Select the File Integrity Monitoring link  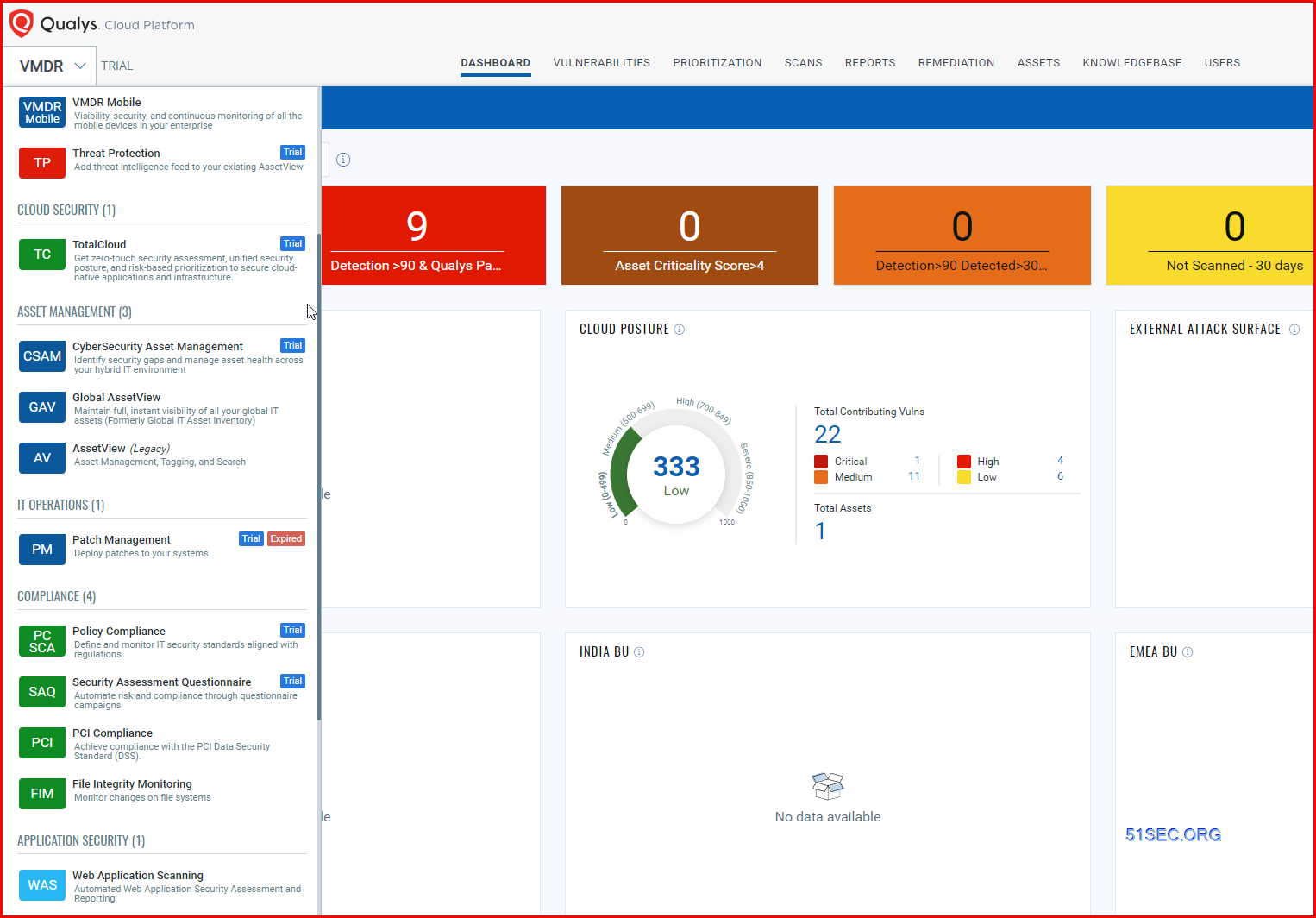pyautogui.click(x=132, y=784)
